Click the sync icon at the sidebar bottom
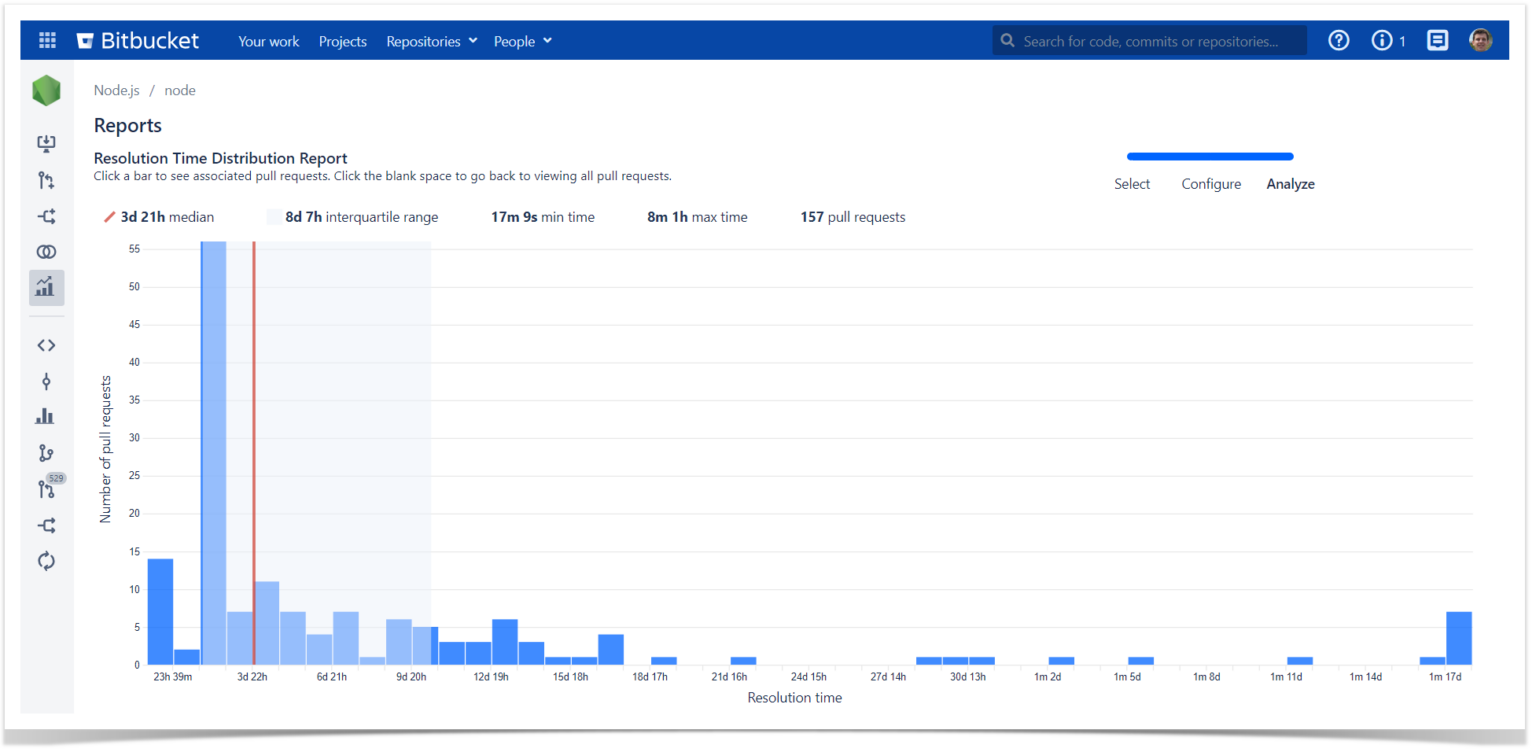The width and height of the screenshot is (1536, 752). click(x=46, y=561)
